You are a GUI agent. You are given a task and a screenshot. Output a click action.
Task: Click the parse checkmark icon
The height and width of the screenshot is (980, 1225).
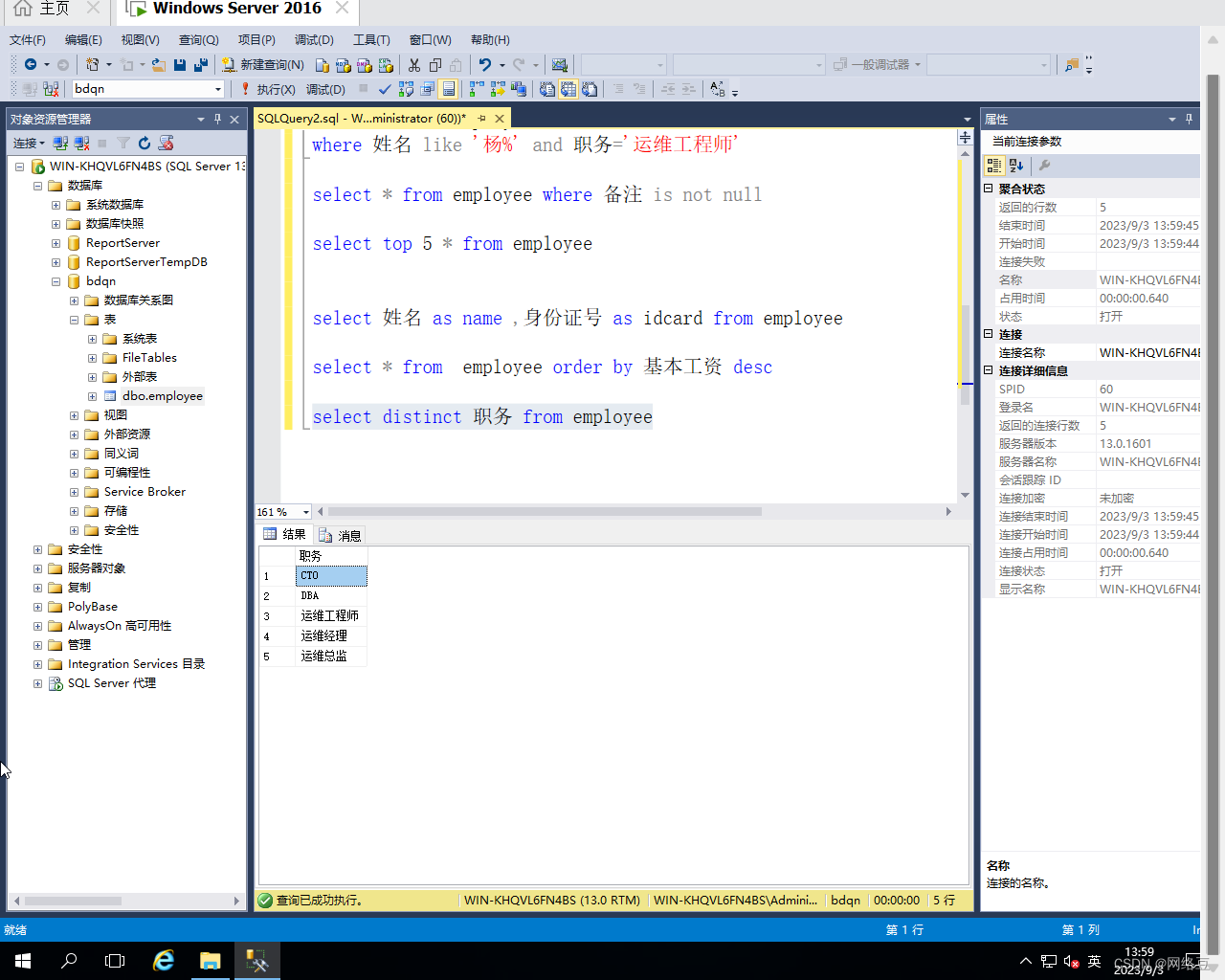(385, 89)
